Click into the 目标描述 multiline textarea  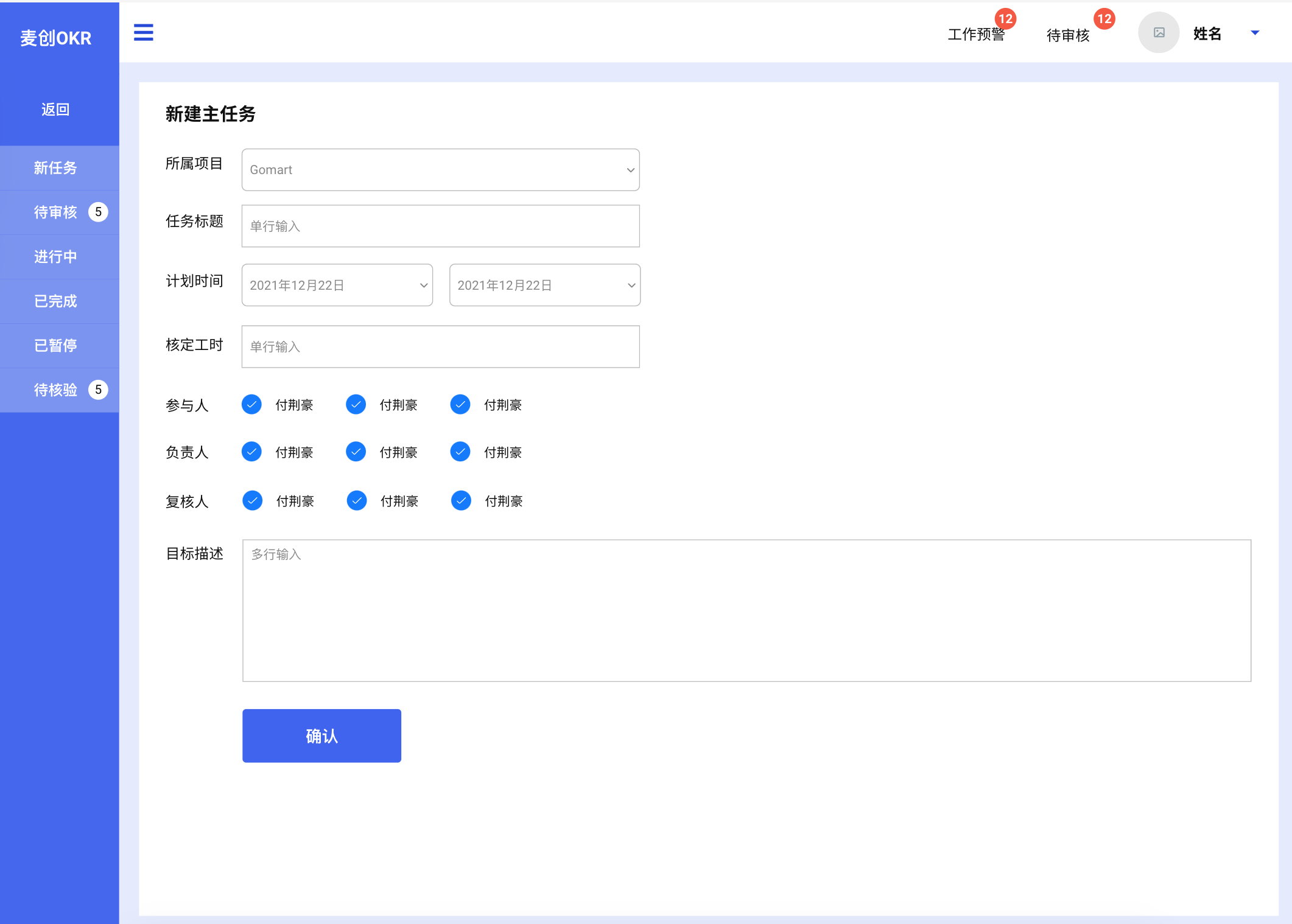pyautogui.click(x=746, y=610)
